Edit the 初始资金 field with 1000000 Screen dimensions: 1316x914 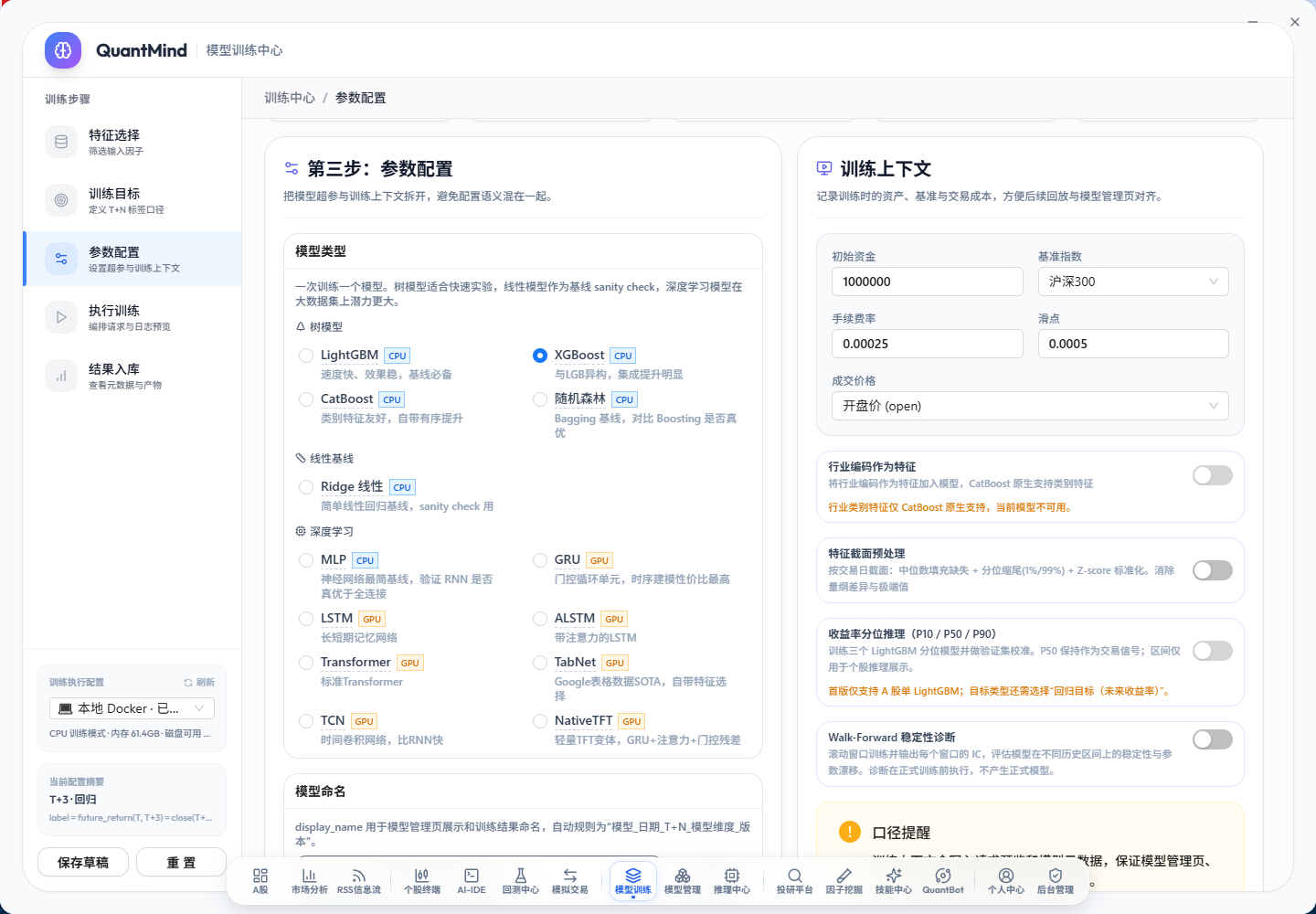927,282
